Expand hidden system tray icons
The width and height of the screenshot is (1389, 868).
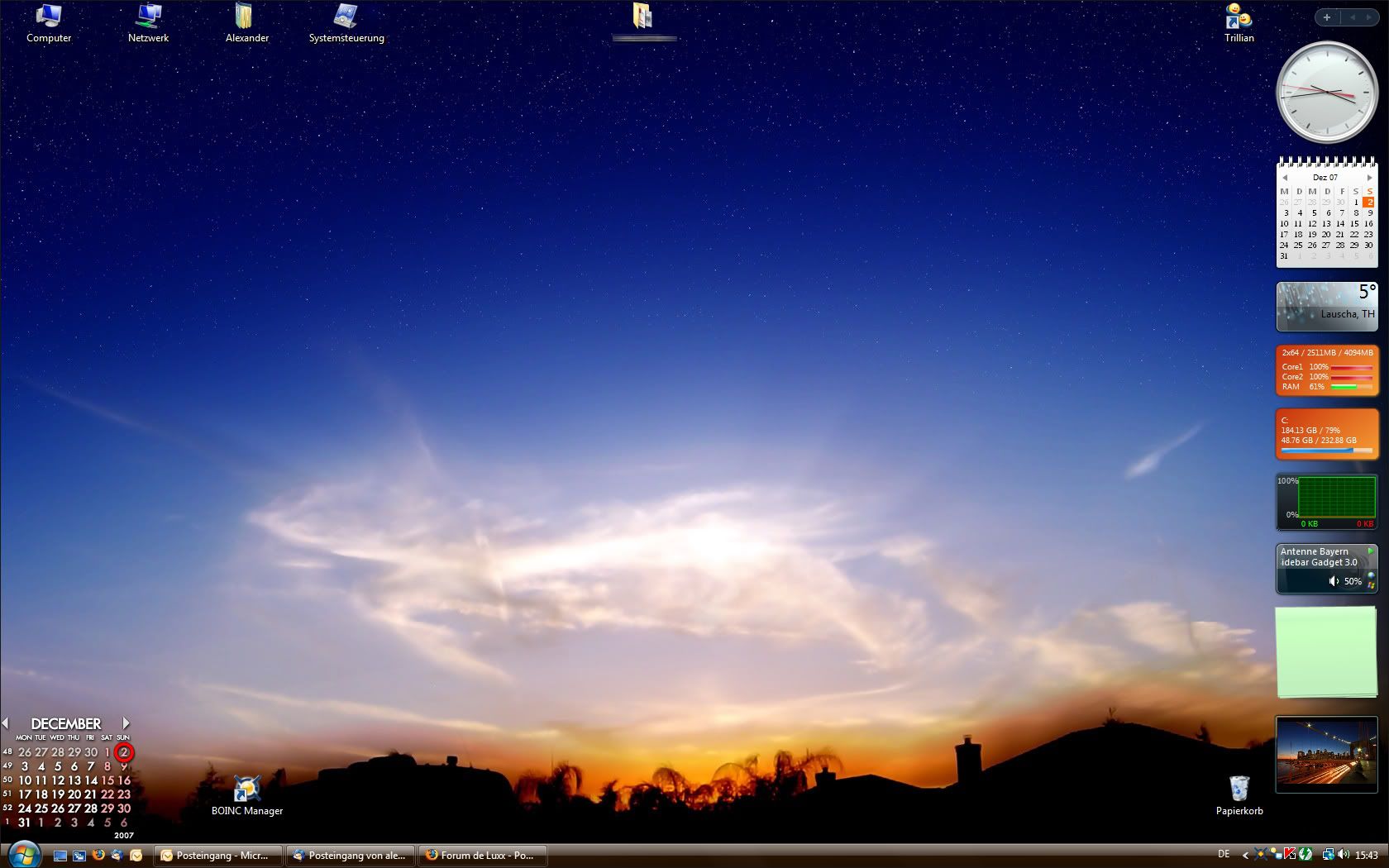pos(1245,856)
